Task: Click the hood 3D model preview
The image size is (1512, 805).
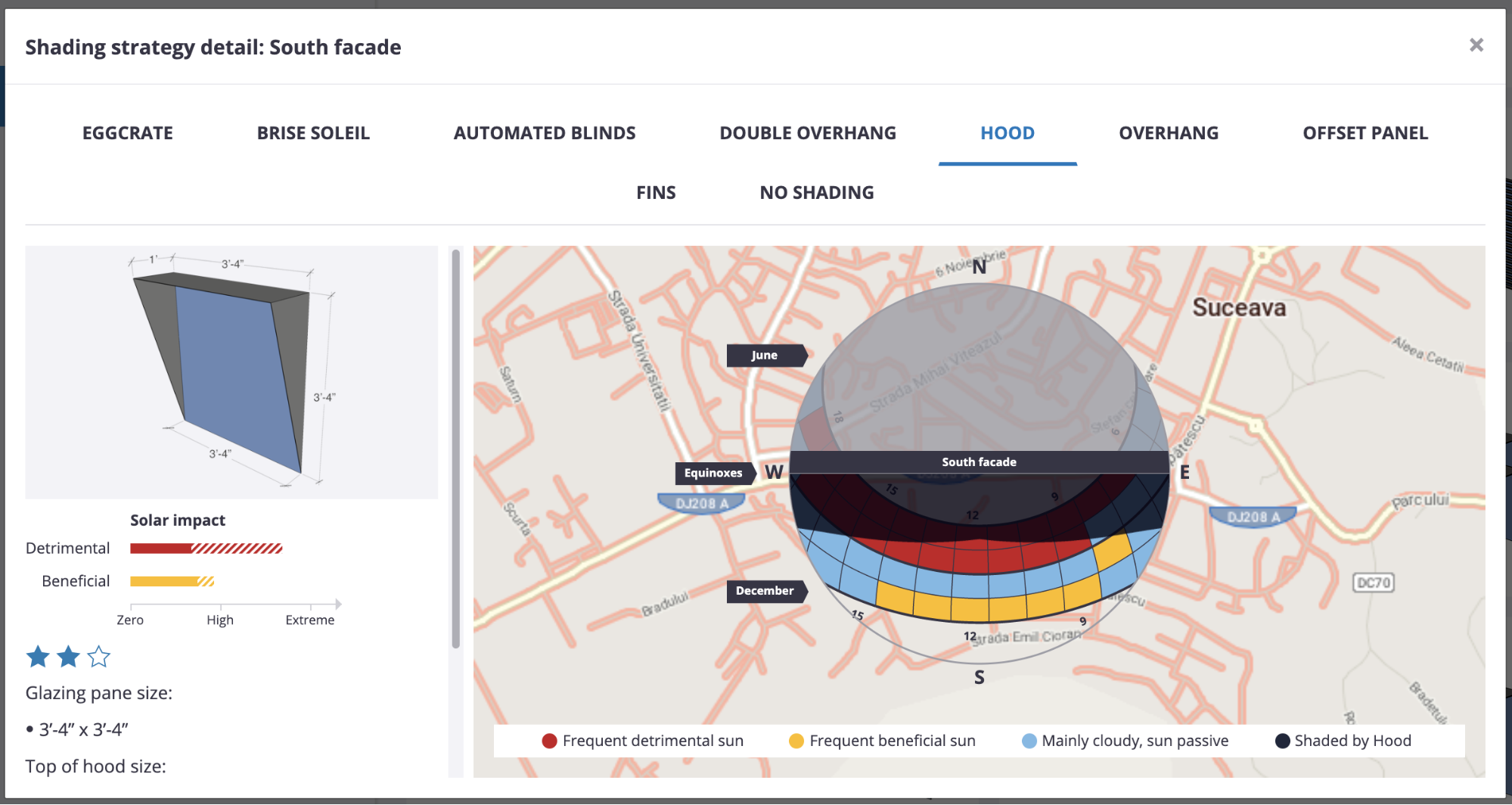Action: pyautogui.click(x=231, y=372)
